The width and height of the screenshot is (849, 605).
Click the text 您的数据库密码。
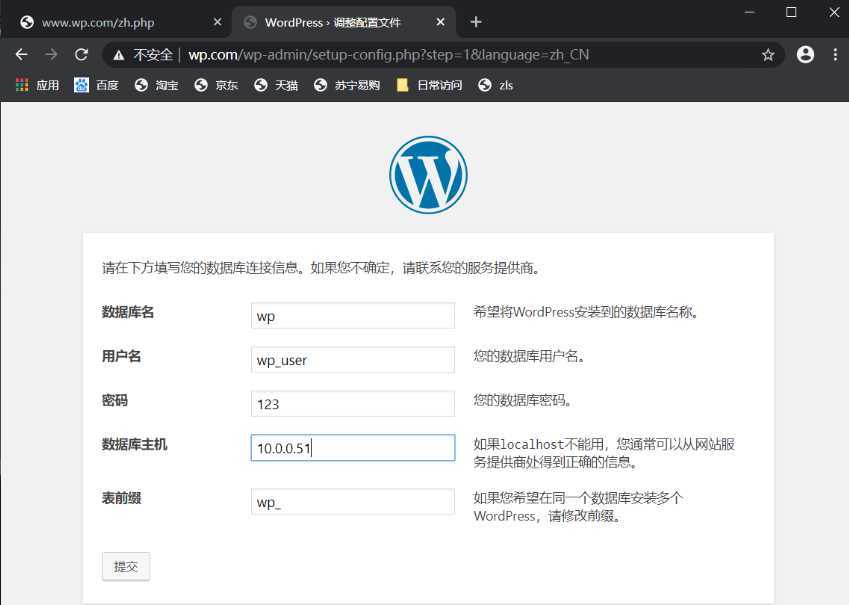pos(523,400)
